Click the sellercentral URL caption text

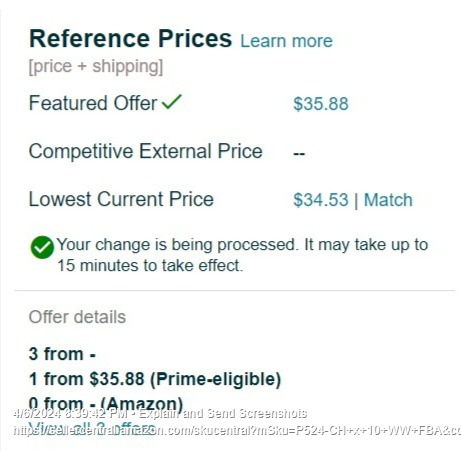click(237, 430)
